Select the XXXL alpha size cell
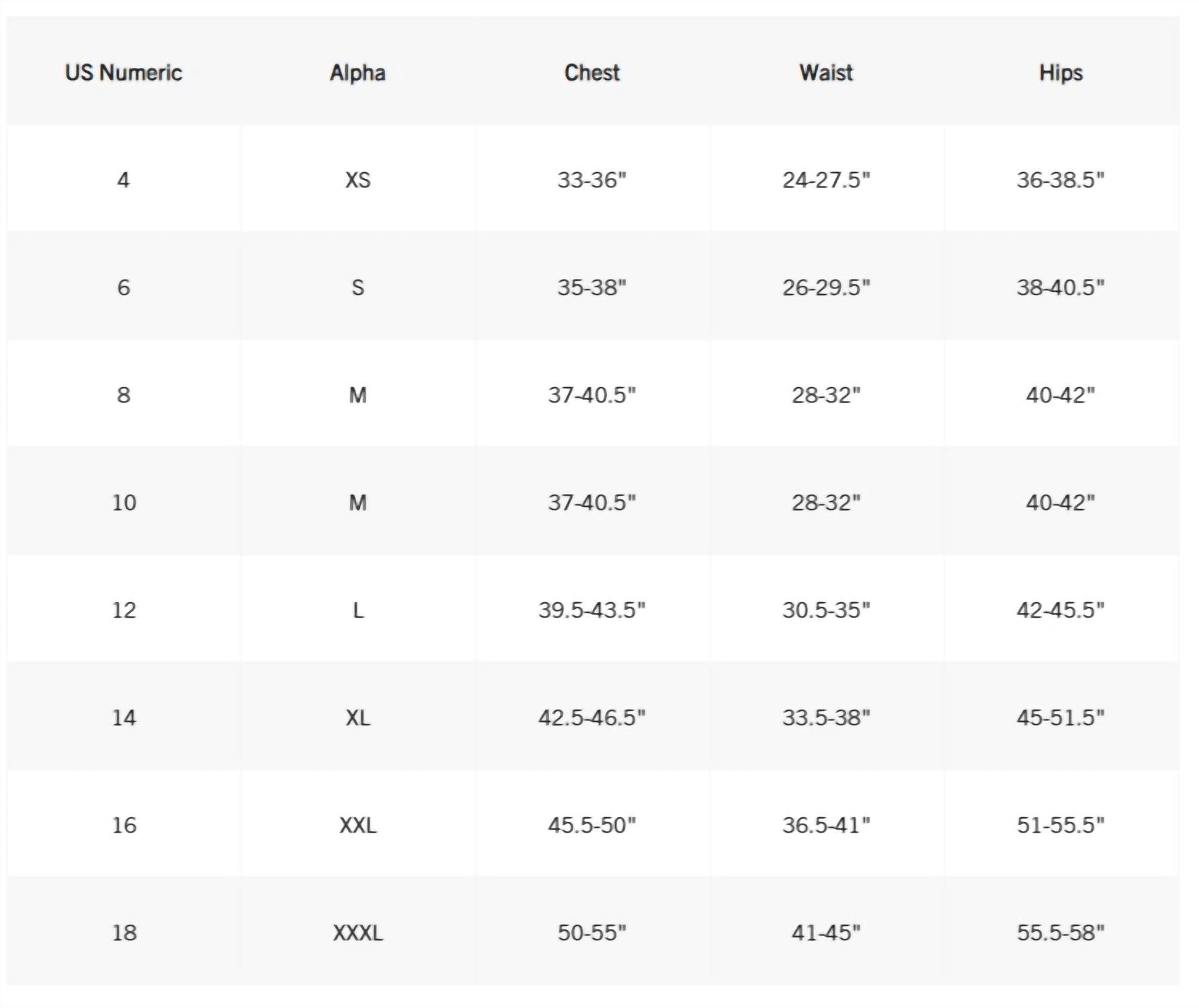This screenshot has width=1199, height=1008. (358, 933)
